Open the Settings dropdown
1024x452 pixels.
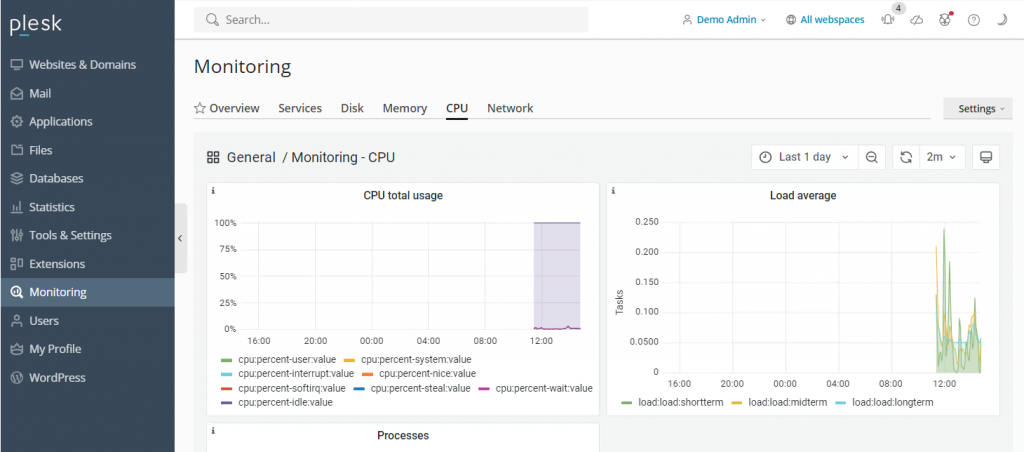coord(977,108)
